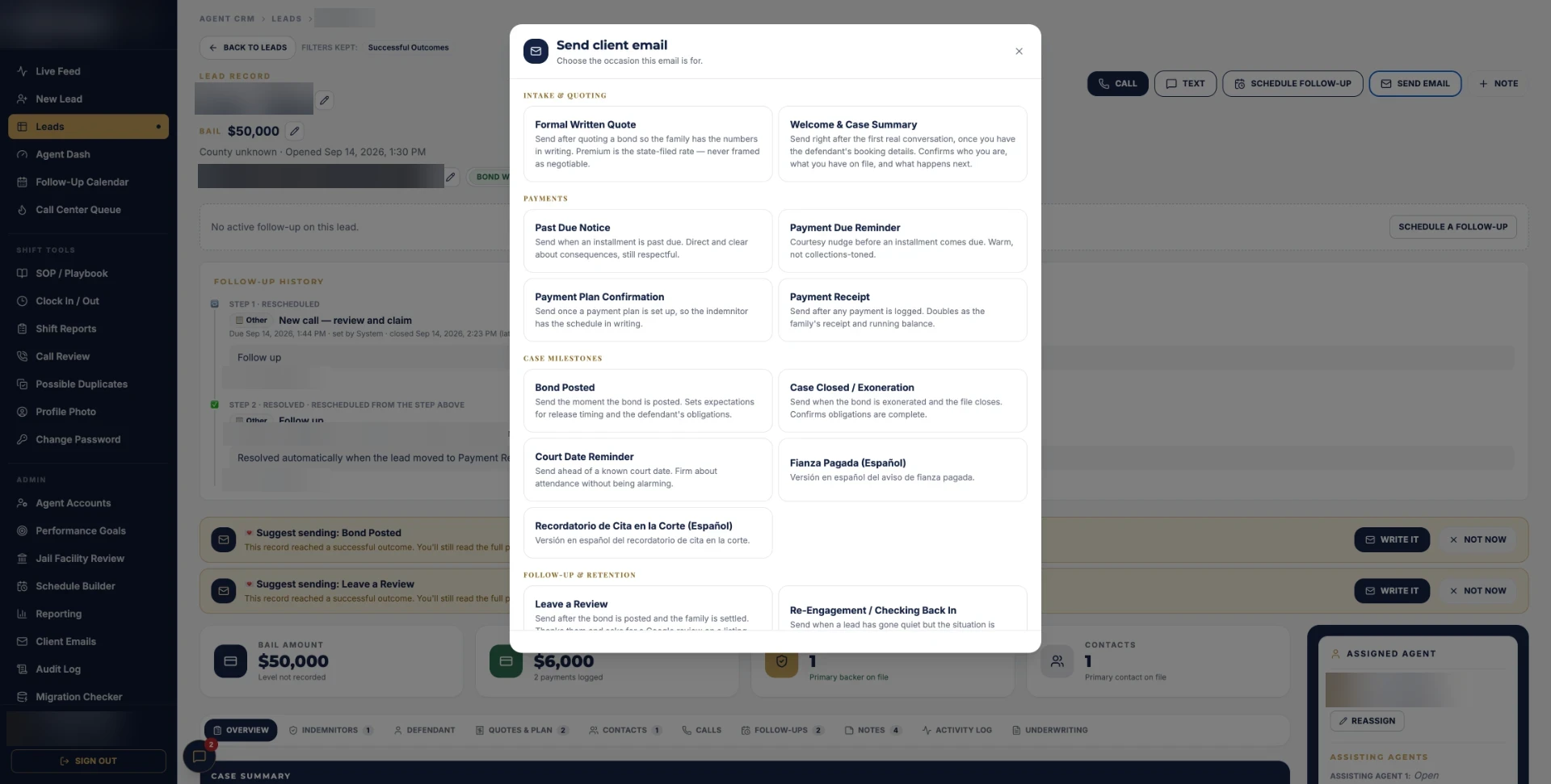This screenshot has height=784, width=1551.
Task: Click the Leads breadcrumb link
Action: click(x=286, y=19)
